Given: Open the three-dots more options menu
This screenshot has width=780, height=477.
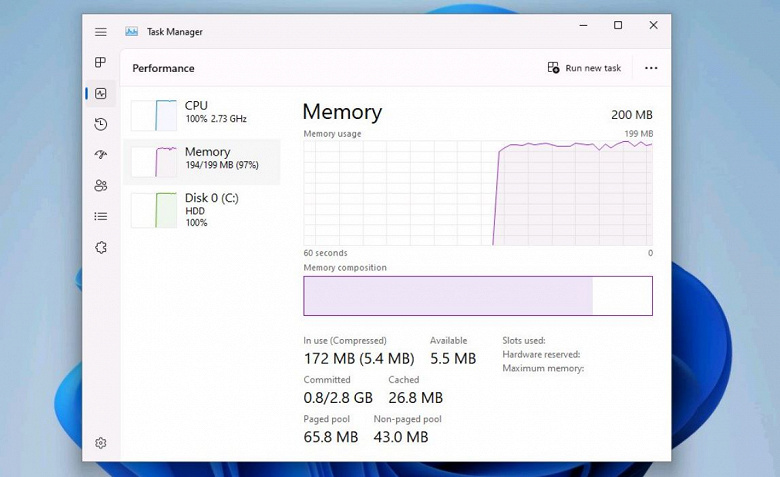Looking at the screenshot, I should (x=651, y=68).
